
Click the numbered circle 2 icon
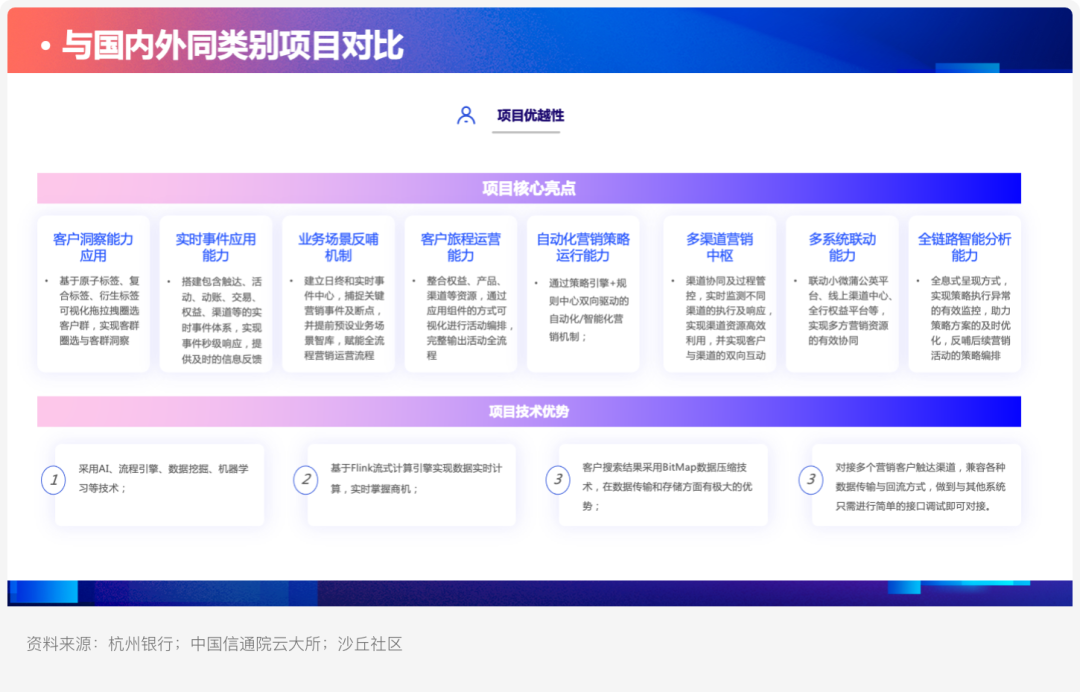tap(306, 479)
